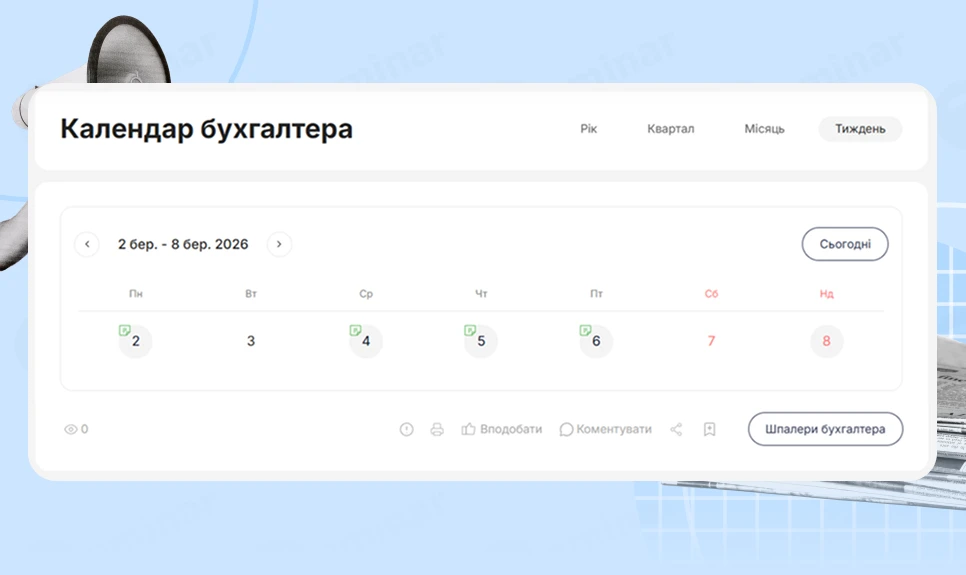The width and height of the screenshot is (966, 575).
Task: Click the Пт weekday label
Action: tap(596, 294)
